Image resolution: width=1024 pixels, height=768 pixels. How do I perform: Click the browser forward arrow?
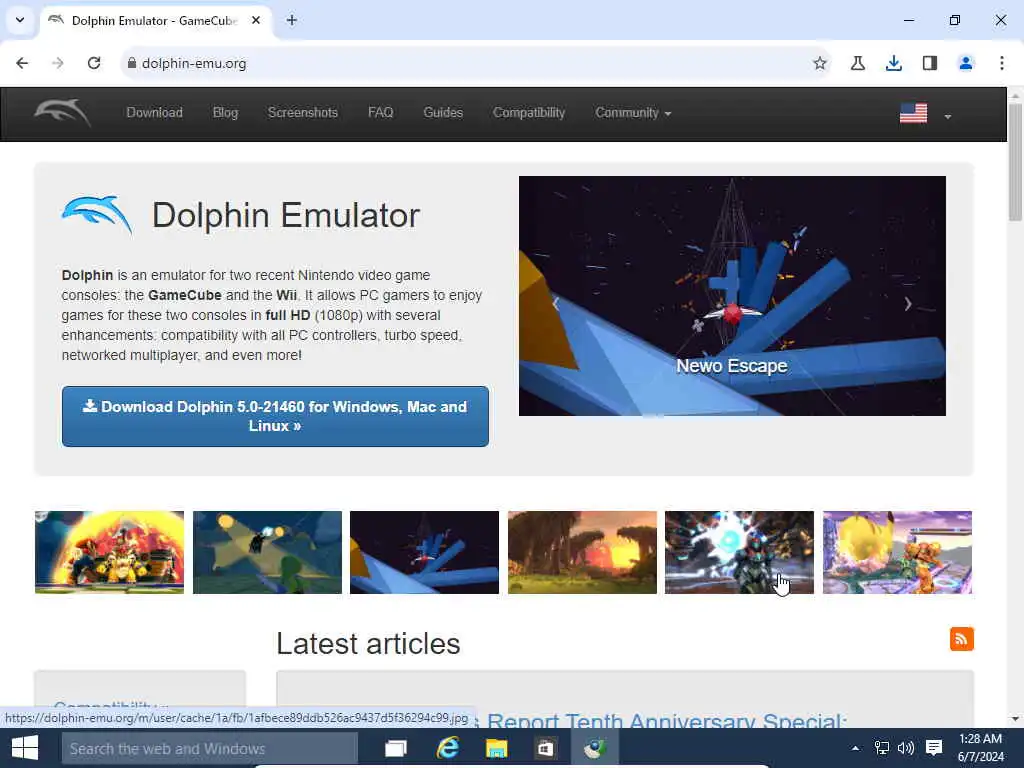(58, 63)
